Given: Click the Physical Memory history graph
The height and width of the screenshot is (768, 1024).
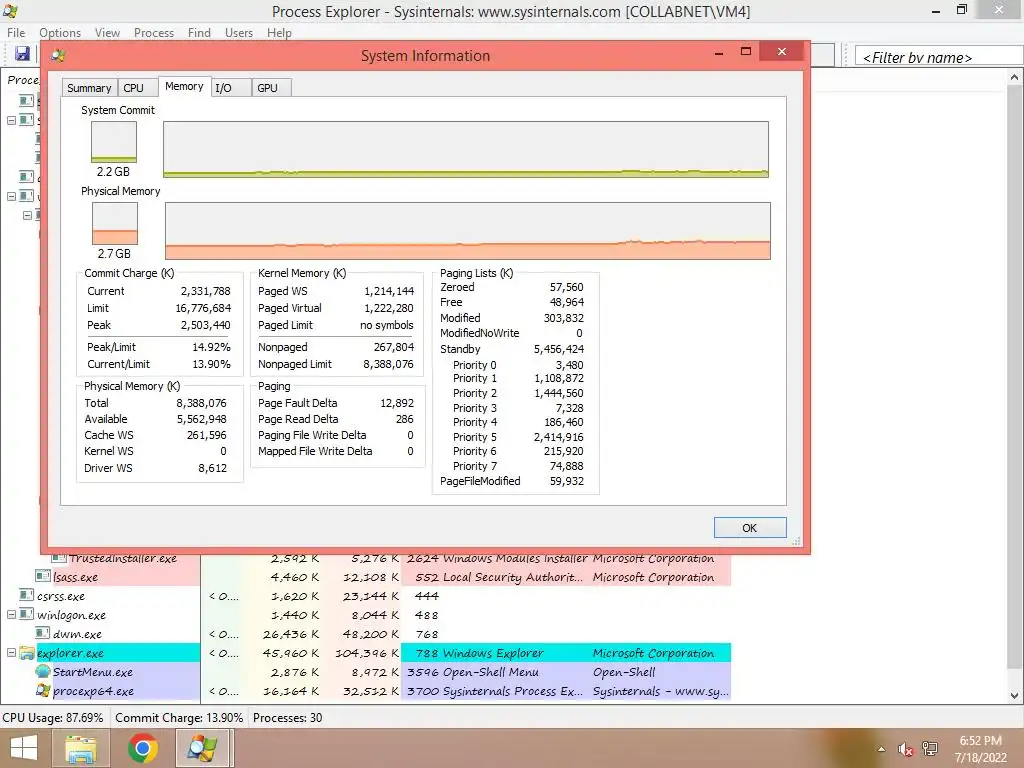Looking at the screenshot, I should (468, 231).
